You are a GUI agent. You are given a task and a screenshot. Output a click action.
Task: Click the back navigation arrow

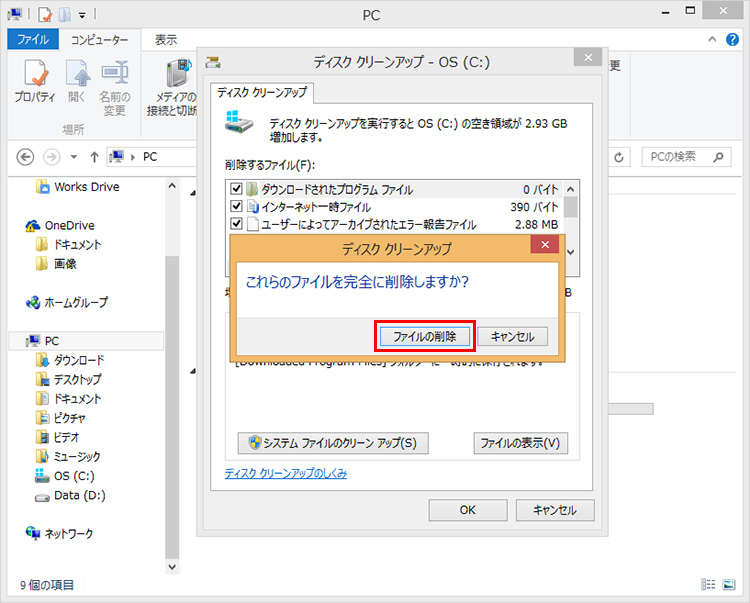pos(26,157)
